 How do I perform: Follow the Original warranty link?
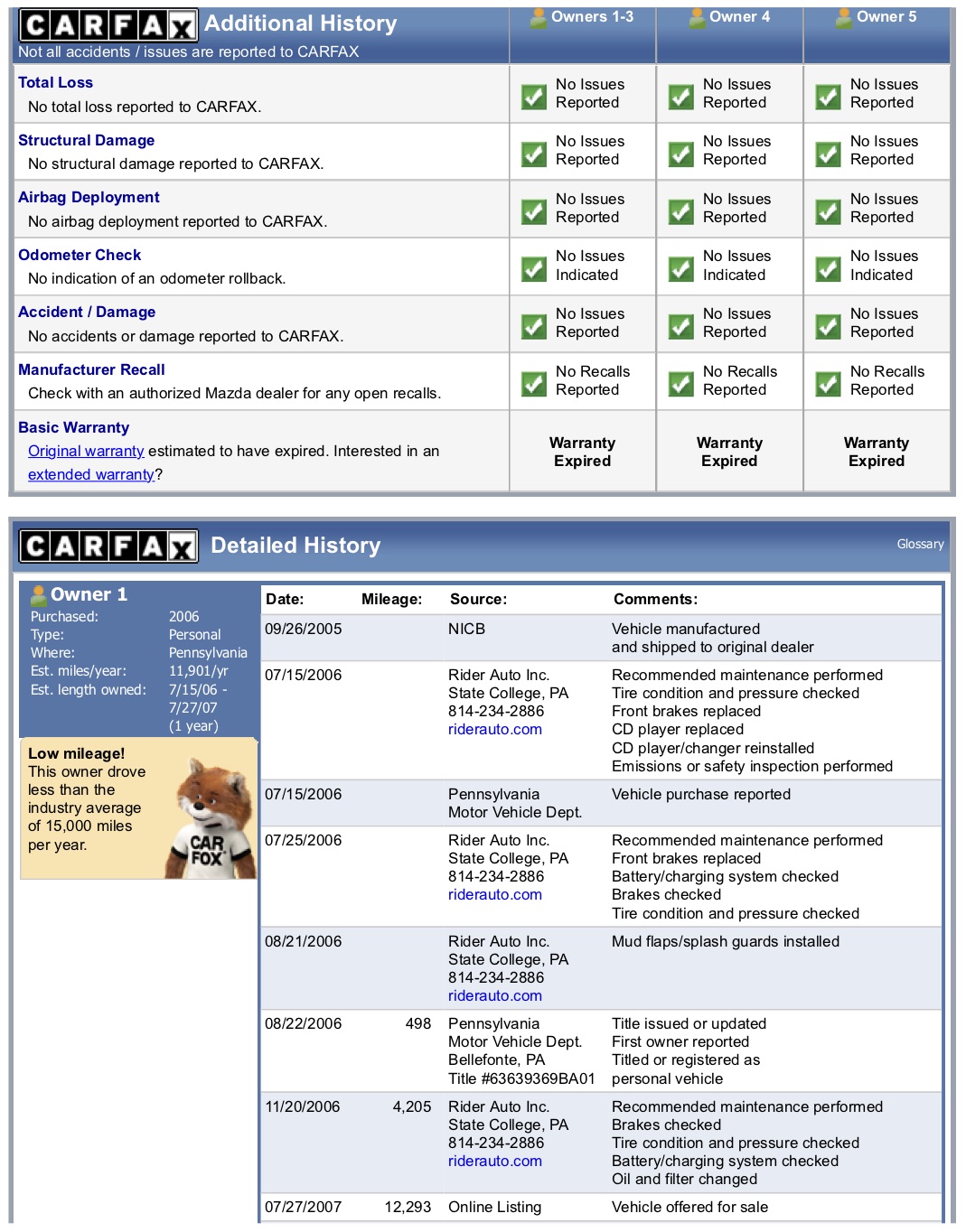point(86,451)
